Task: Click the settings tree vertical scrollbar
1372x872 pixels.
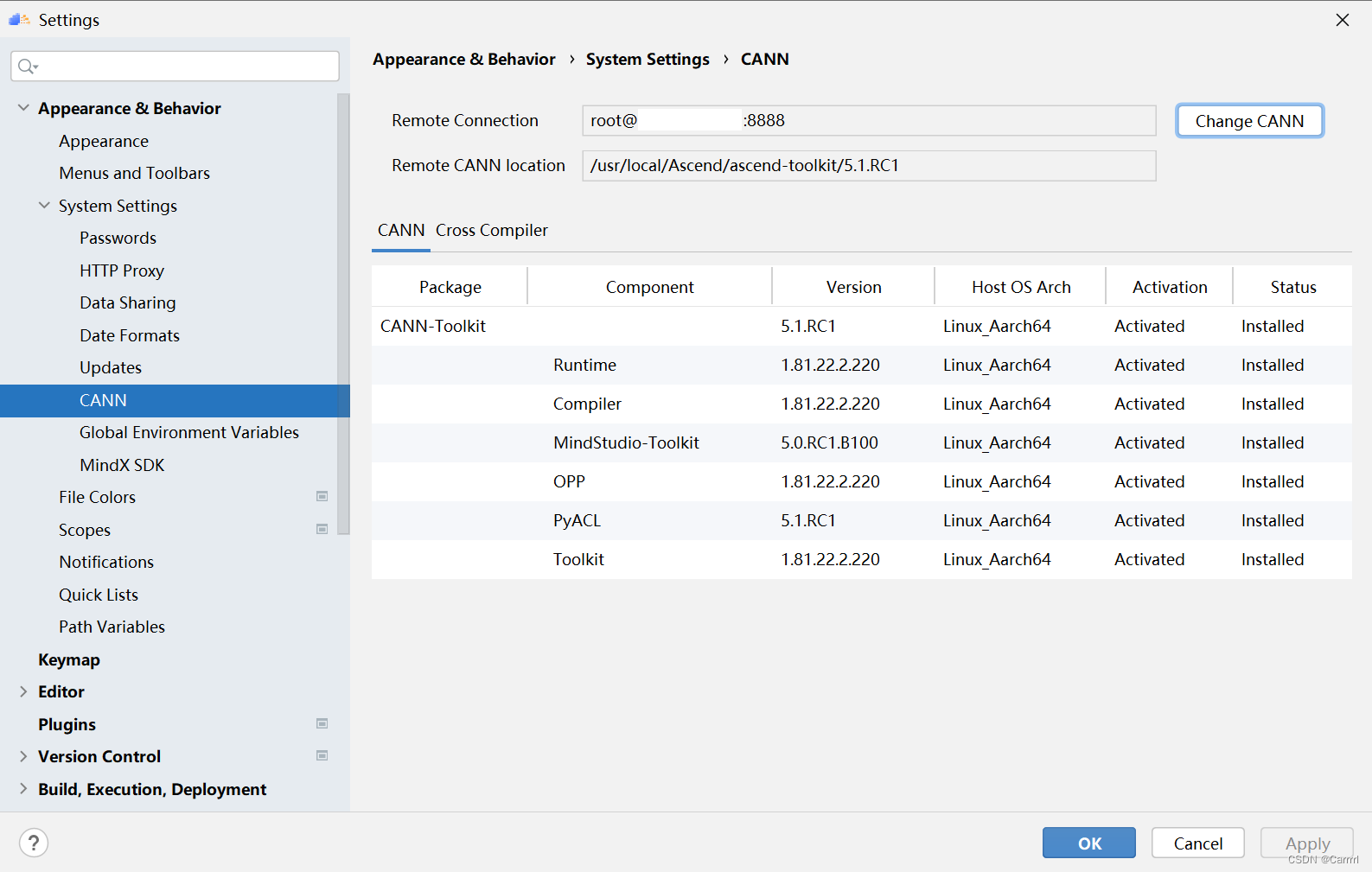Action: [343, 315]
